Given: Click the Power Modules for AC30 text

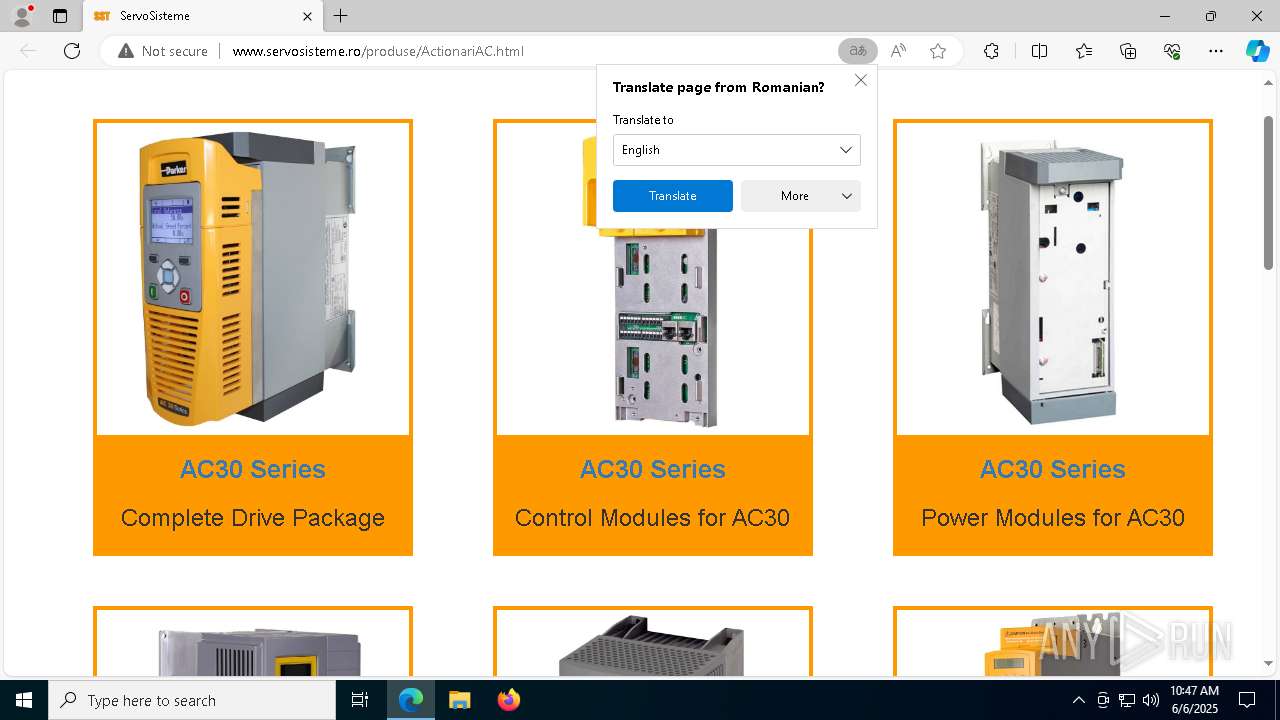Looking at the screenshot, I should pos(1053,518).
